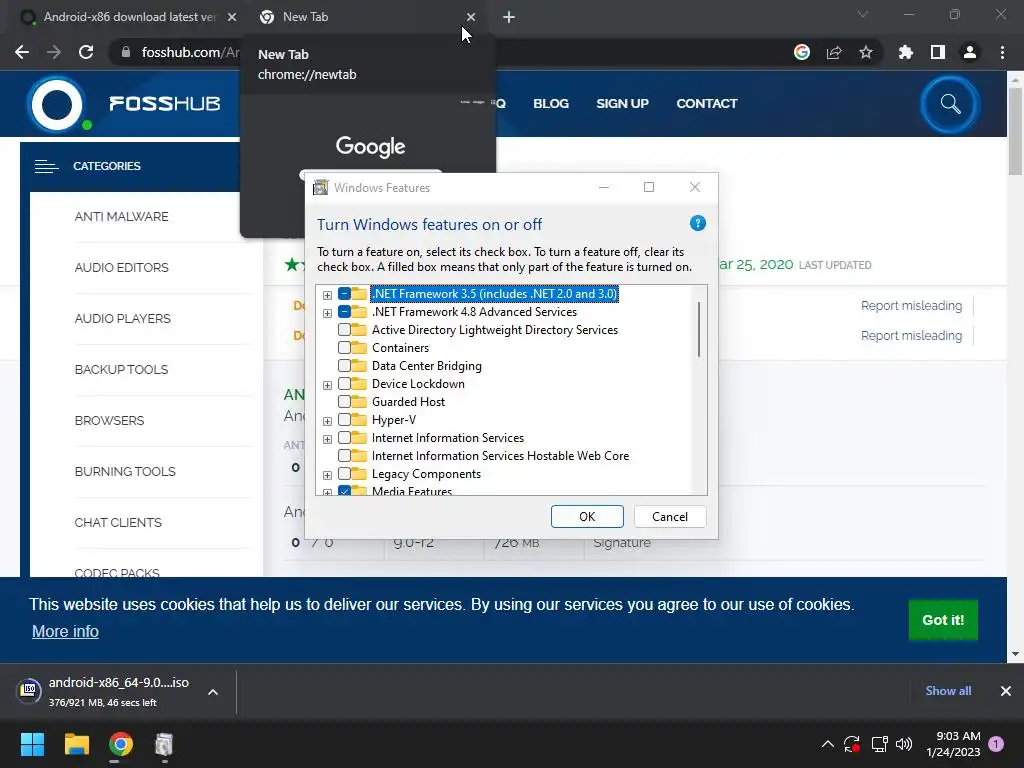Open the Google account icon in toolbar
Screen dimensions: 1024x768
tap(802, 52)
